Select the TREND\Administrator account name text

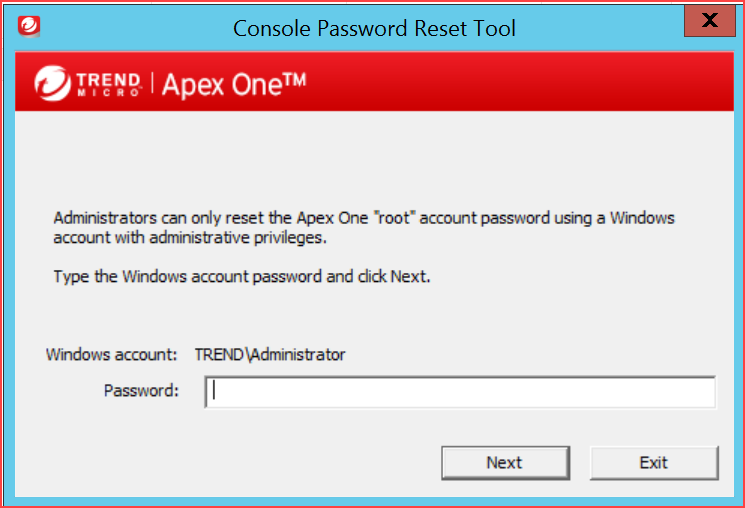270,354
